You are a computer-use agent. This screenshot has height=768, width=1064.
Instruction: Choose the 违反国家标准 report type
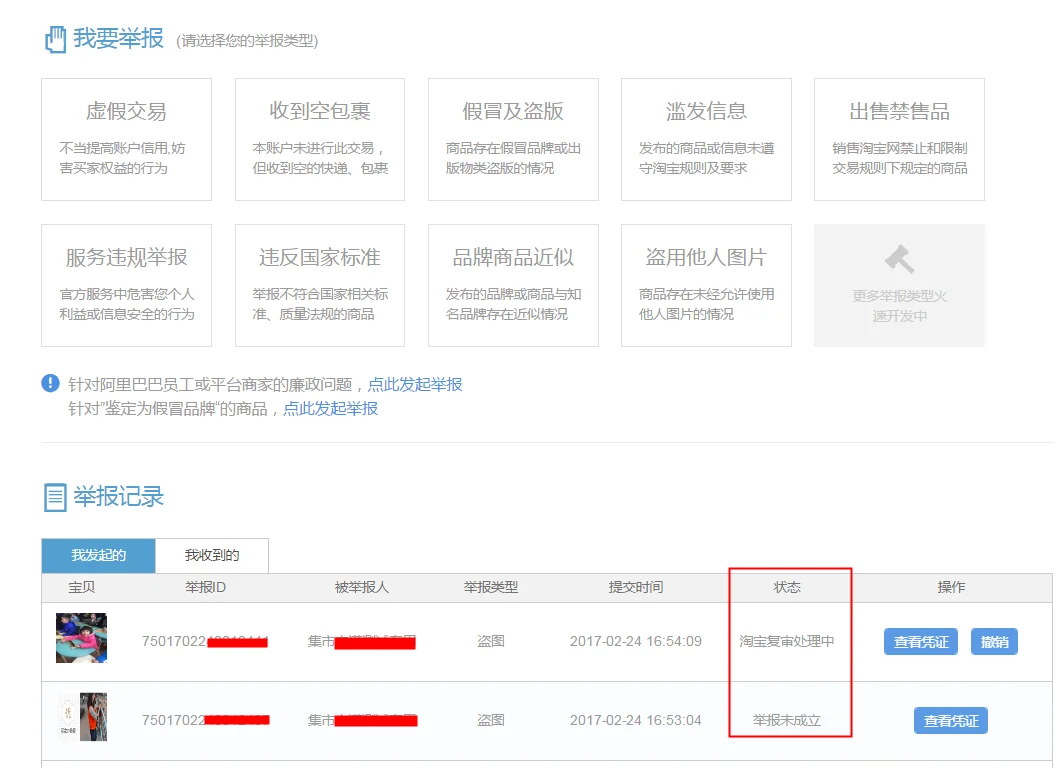pyautogui.click(x=320, y=285)
